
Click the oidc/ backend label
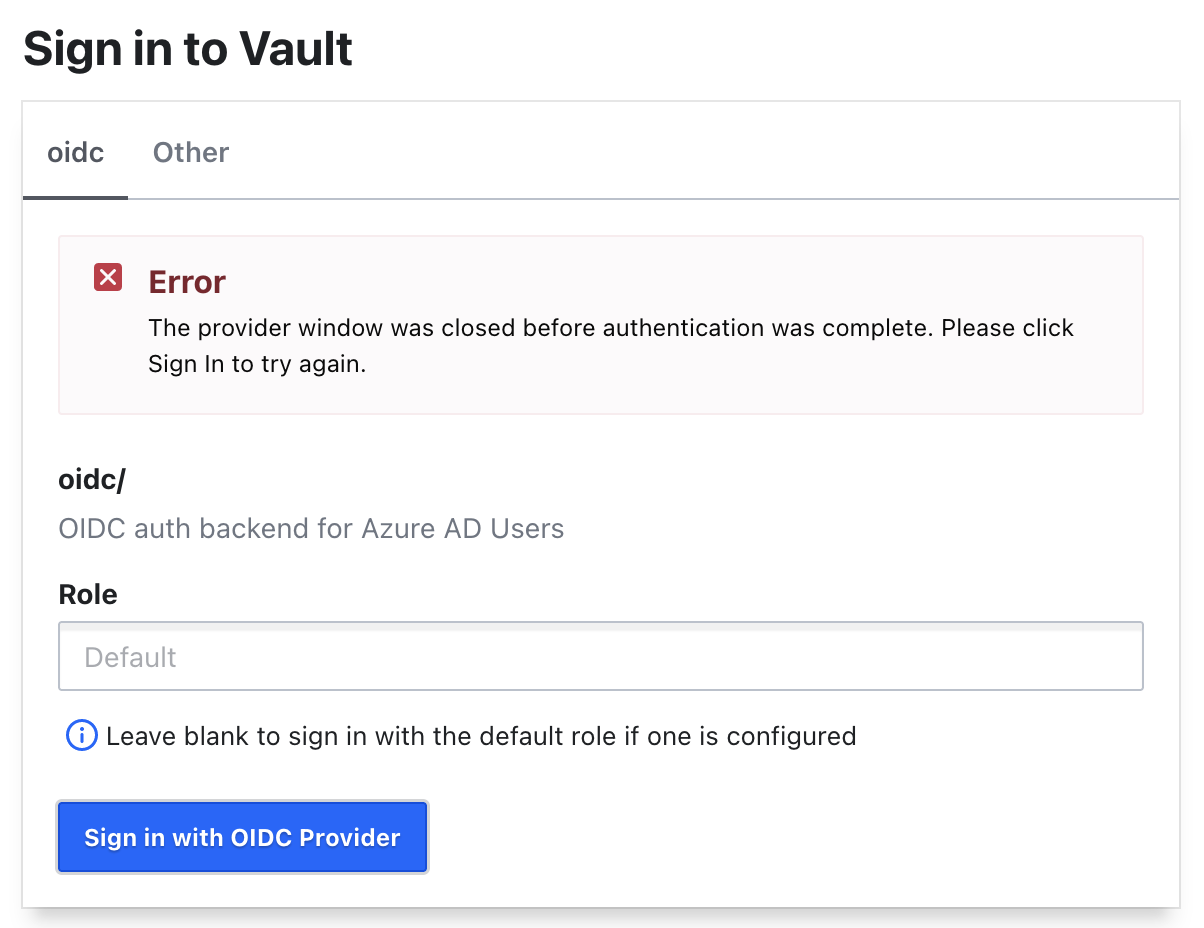pos(91,479)
